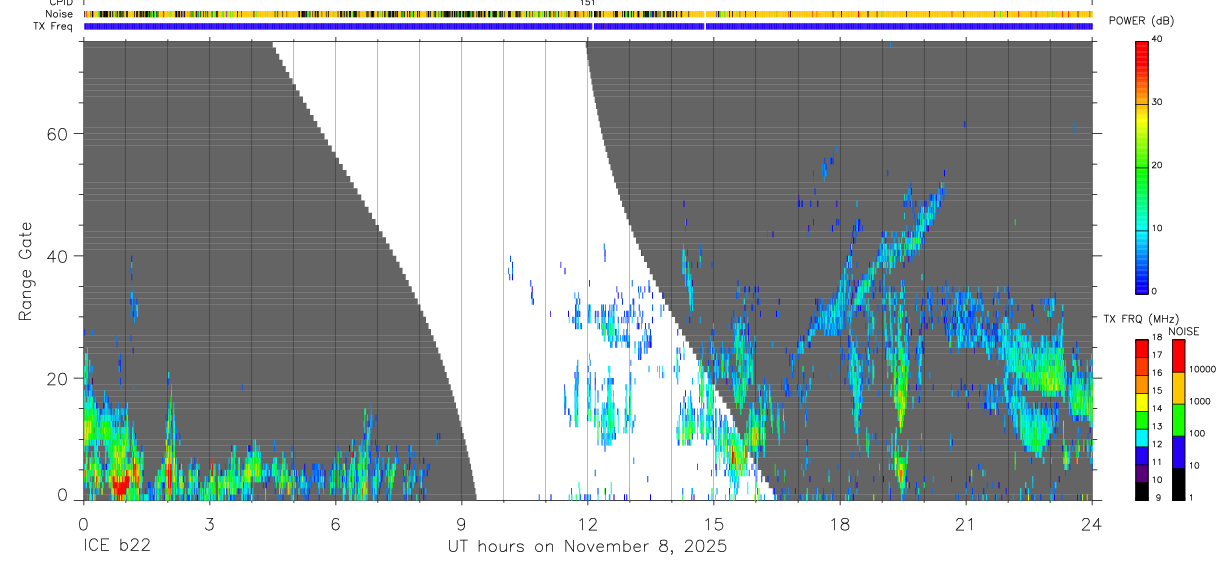
Task: Select the 18 tick on the TX FRQ legend
Action: [x=1156, y=338]
